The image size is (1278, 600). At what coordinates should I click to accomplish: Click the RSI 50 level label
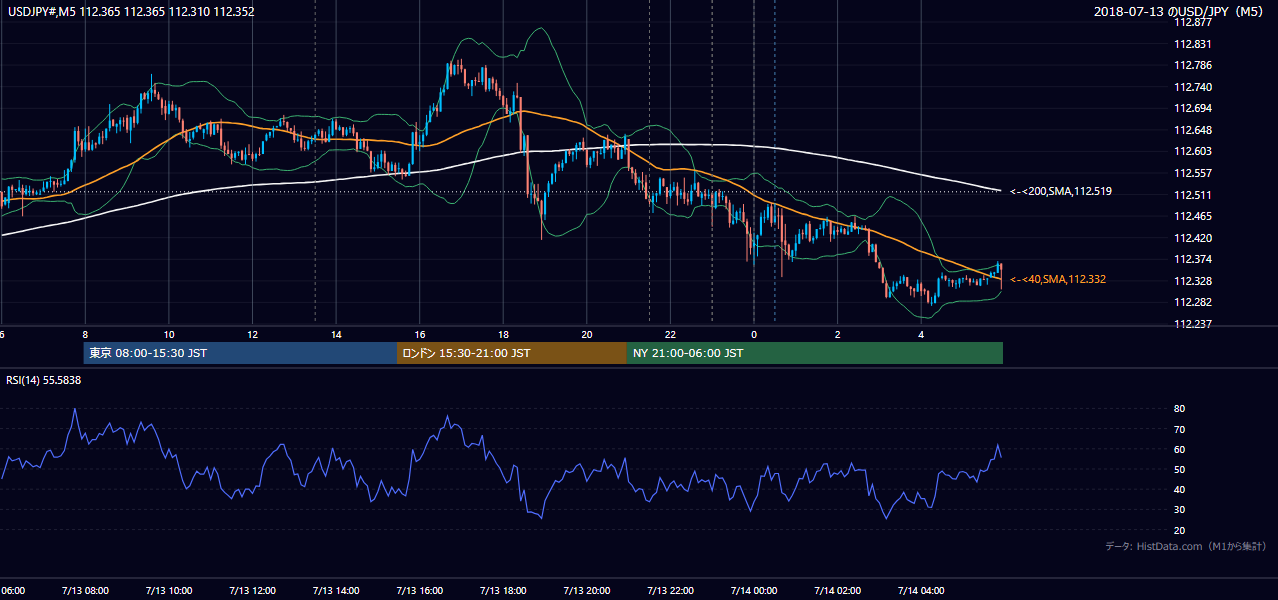[x=1180, y=469]
